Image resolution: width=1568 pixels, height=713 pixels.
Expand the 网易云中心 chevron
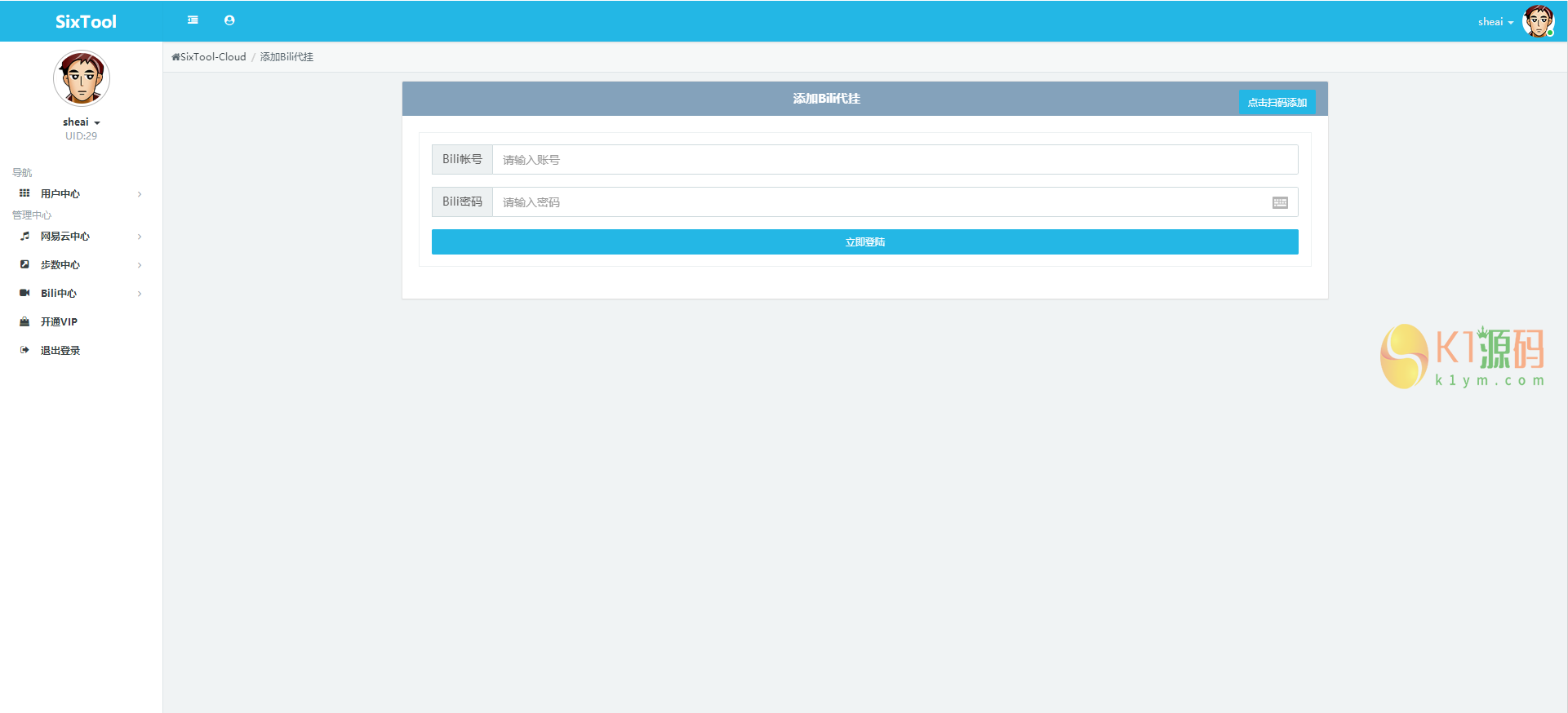click(x=140, y=237)
